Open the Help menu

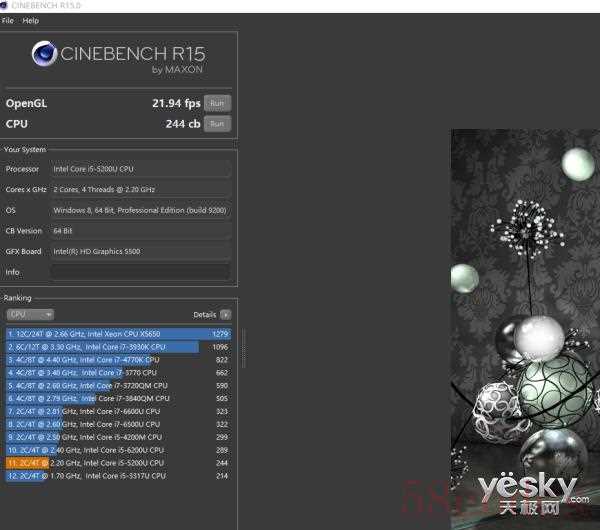(x=31, y=21)
